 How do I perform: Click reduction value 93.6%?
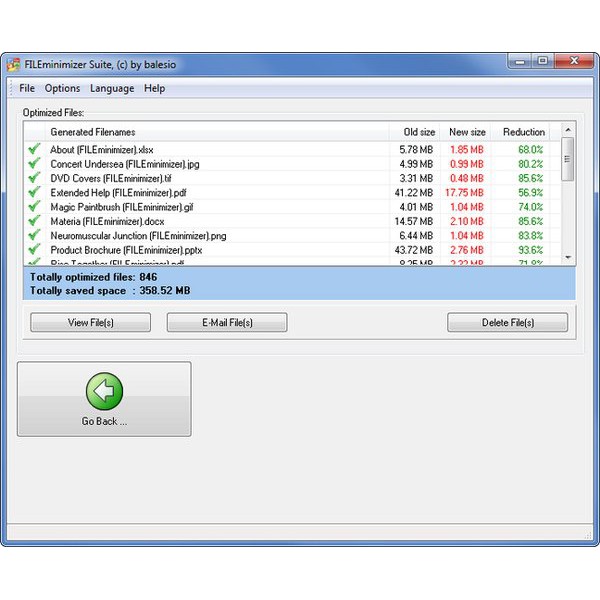click(531, 250)
